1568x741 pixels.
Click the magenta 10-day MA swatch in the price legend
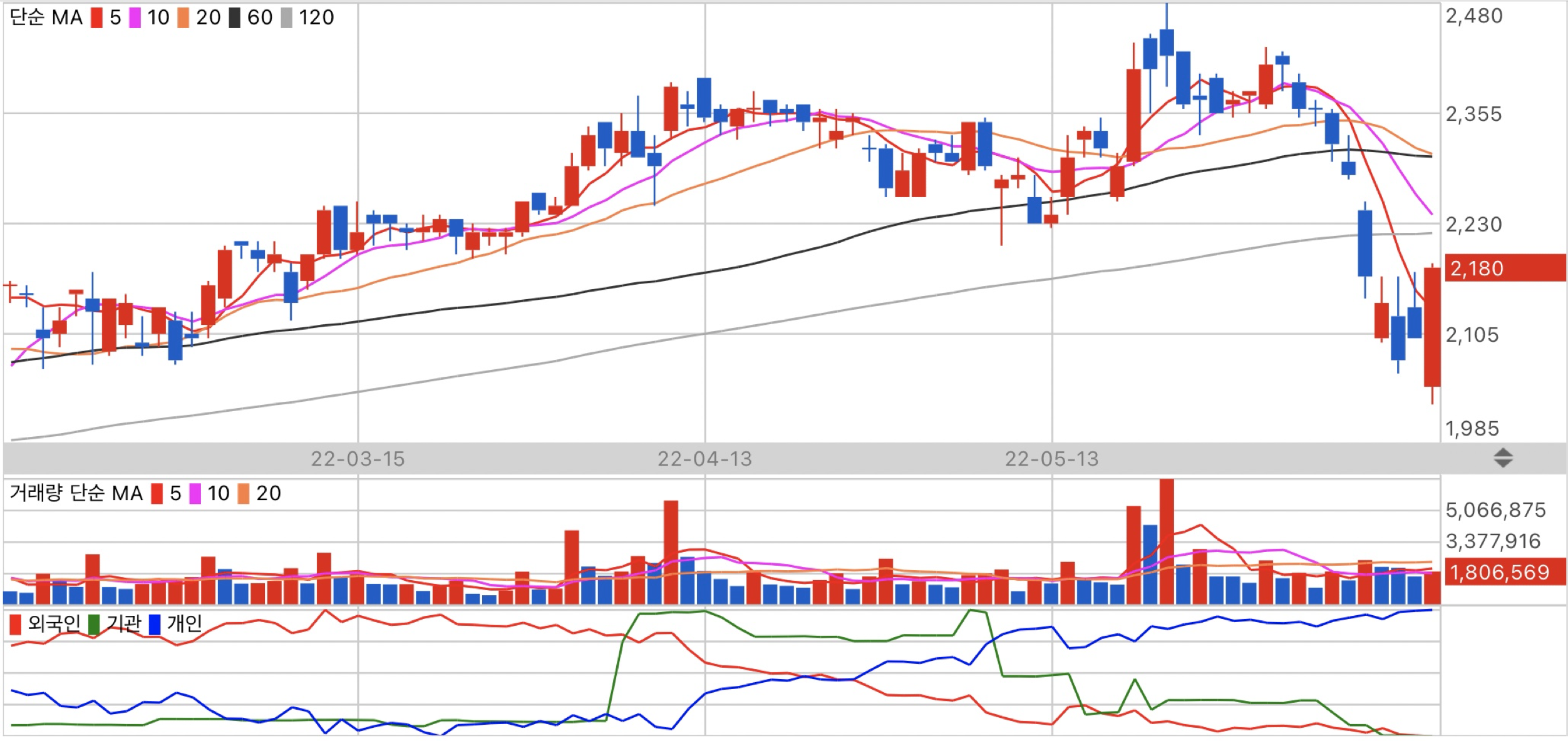[135, 18]
